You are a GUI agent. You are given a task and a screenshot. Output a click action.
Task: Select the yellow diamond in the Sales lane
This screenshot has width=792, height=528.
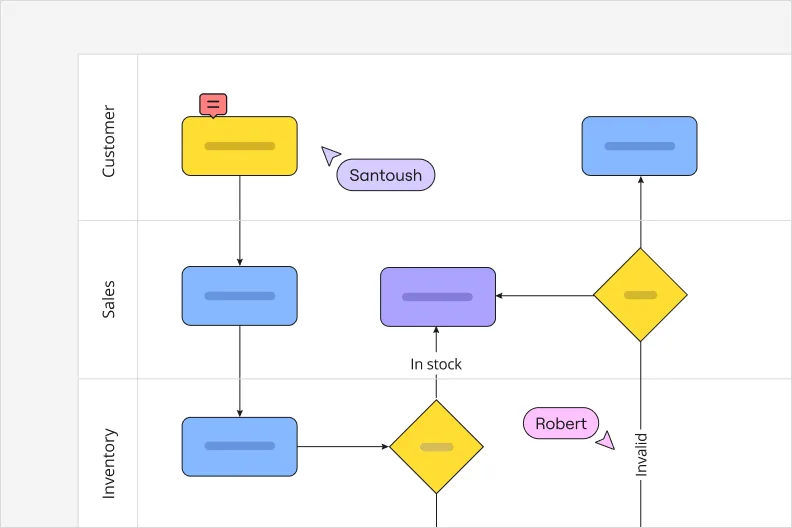(x=640, y=295)
